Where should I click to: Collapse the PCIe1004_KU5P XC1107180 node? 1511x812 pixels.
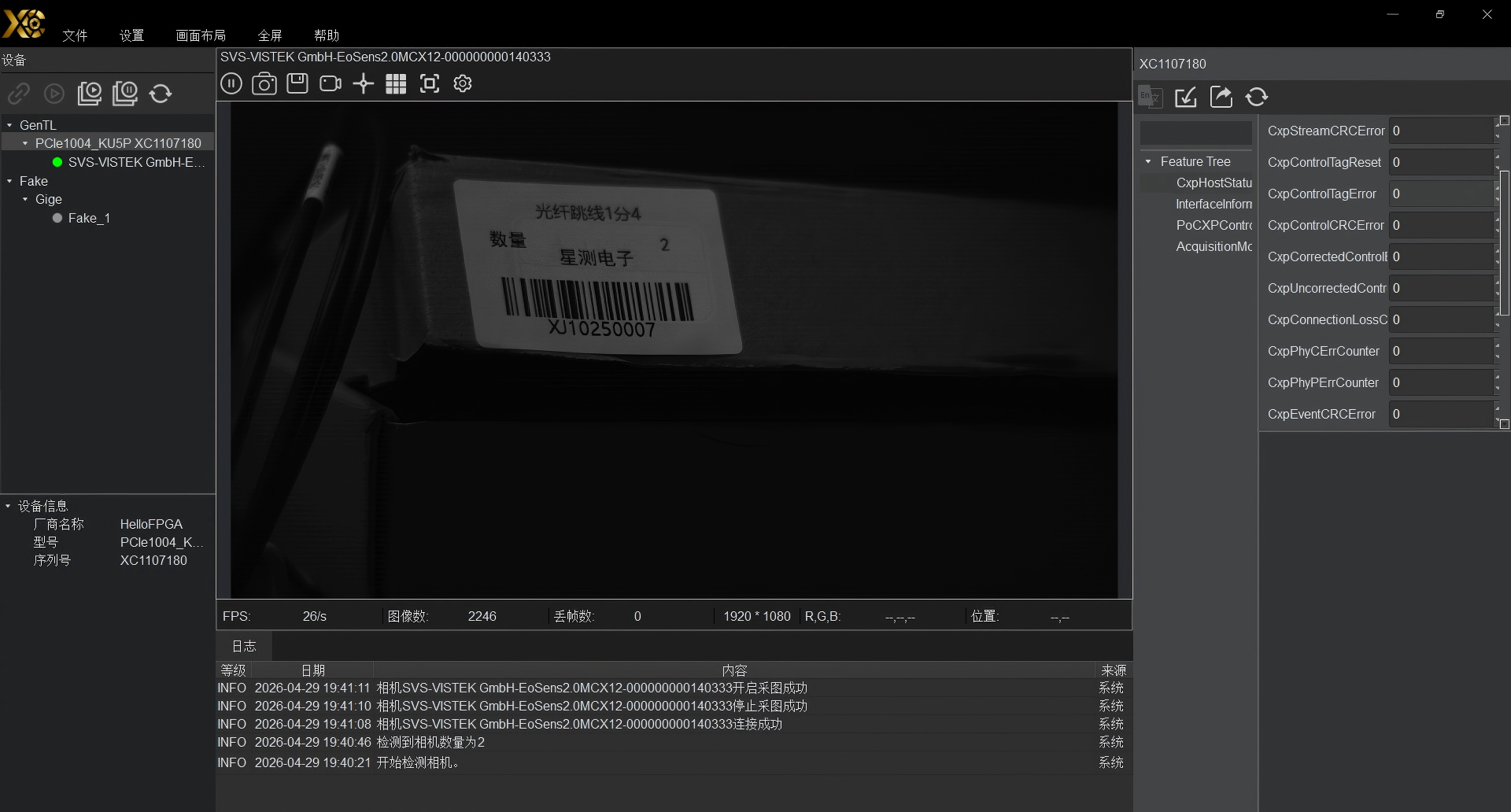(25, 143)
